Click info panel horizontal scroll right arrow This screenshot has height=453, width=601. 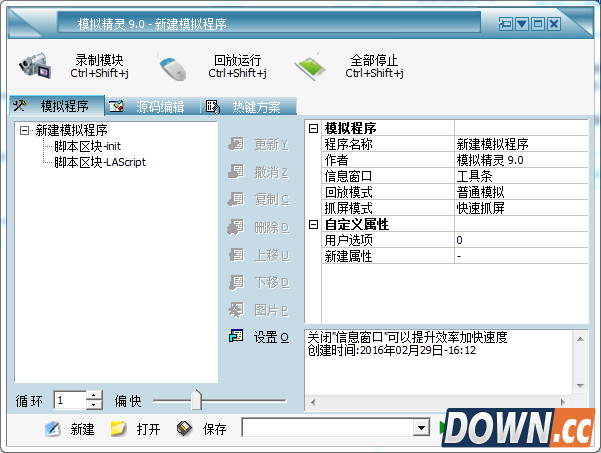tap(563, 402)
